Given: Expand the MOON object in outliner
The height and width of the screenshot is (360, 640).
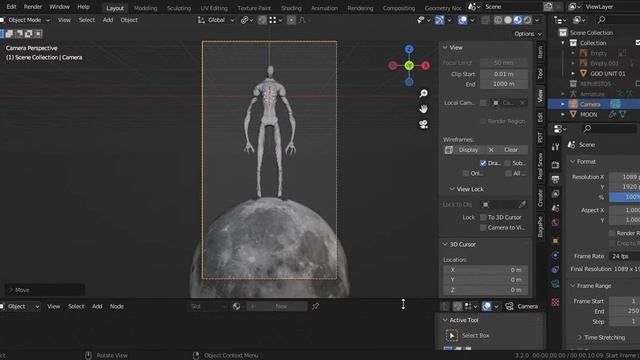Looking at the screenshot, I should tap(563, 115).
